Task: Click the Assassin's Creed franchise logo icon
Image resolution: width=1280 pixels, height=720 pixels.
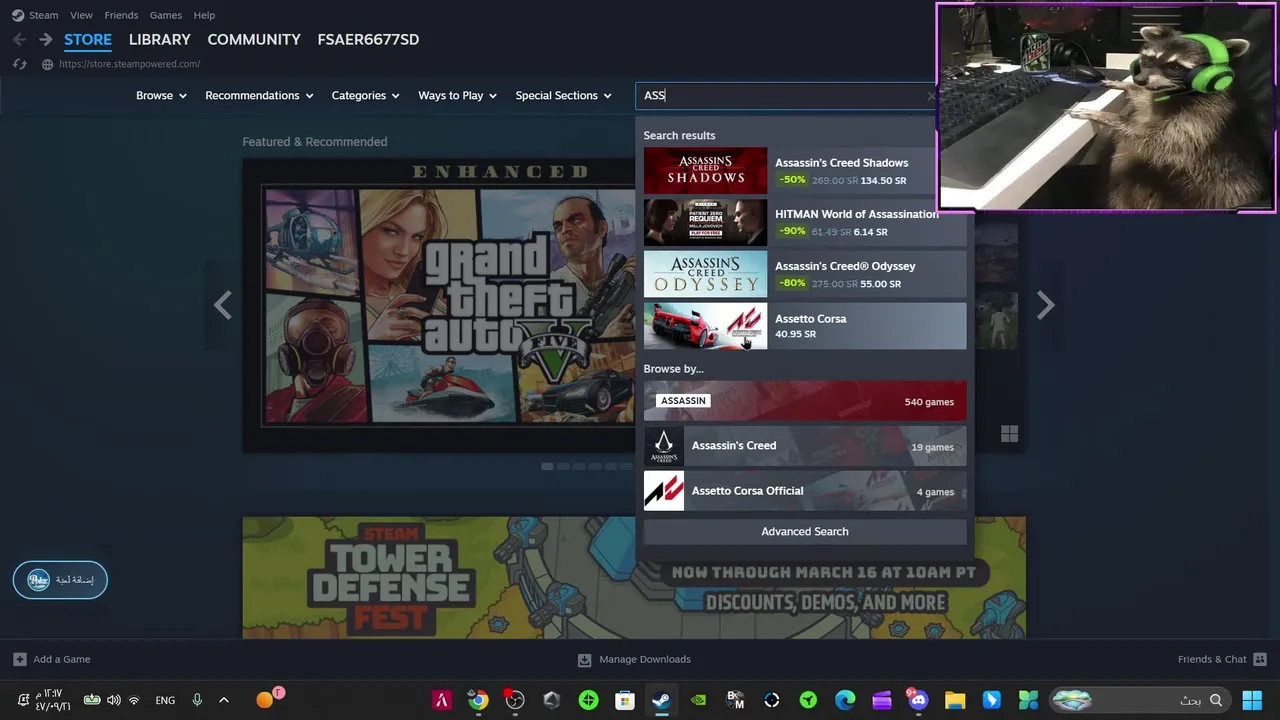Action: pyautogui.click(x=664, y=446)
